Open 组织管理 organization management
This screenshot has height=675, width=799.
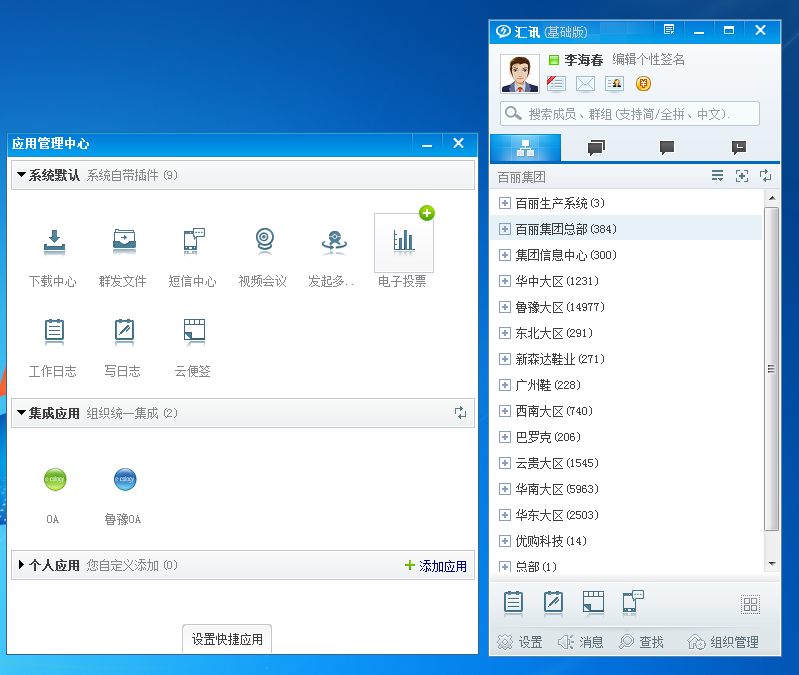[x=723, y=642]
